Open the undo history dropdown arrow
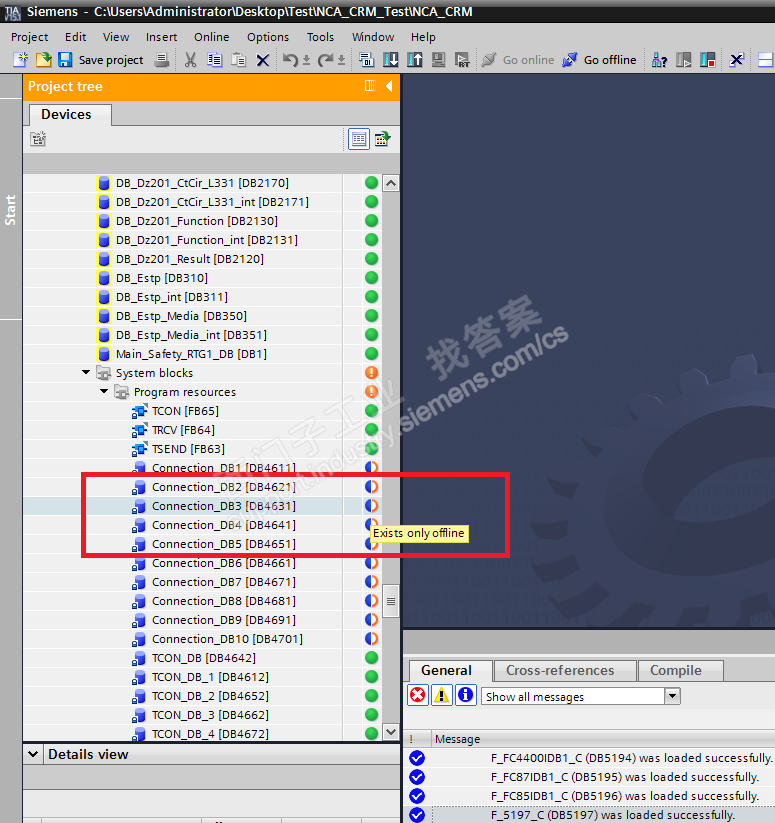Viewport: 775px width, 823px height. (306, 60)
